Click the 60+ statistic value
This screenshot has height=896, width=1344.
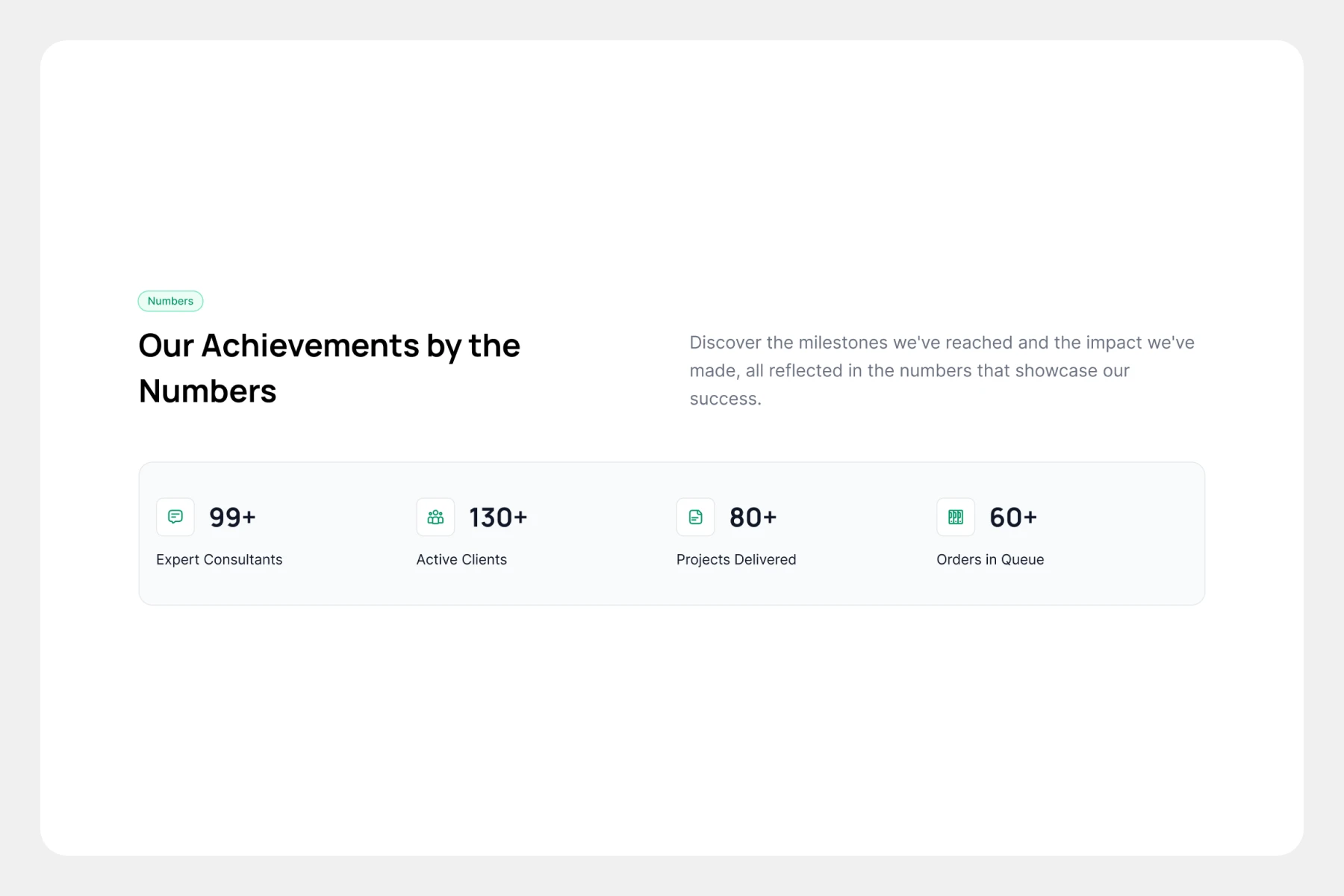(x=1013, y=517)
